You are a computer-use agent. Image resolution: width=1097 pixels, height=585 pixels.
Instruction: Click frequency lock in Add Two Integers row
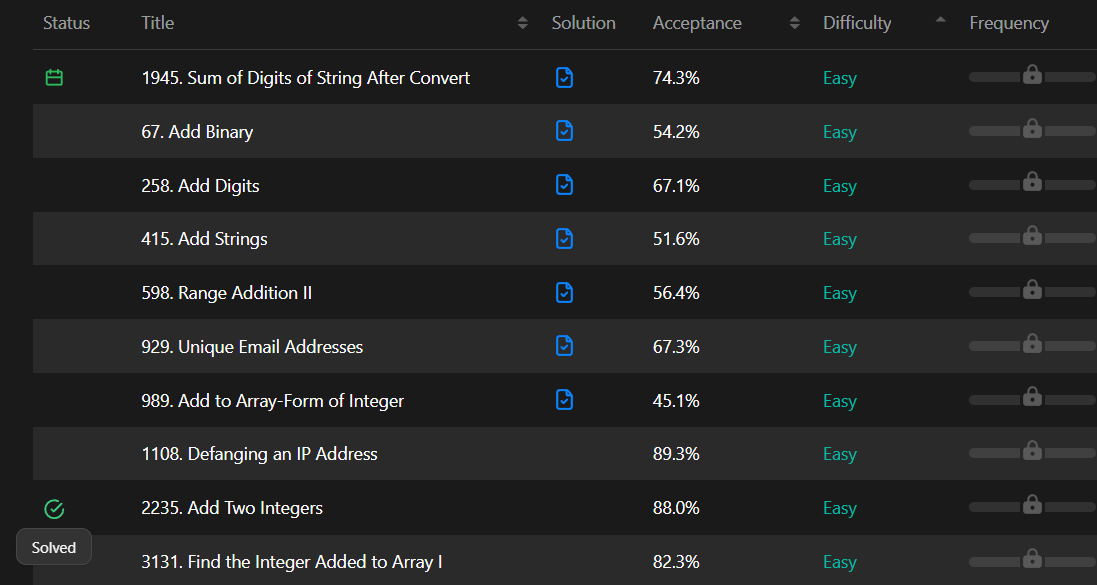tap(1032, 504)
